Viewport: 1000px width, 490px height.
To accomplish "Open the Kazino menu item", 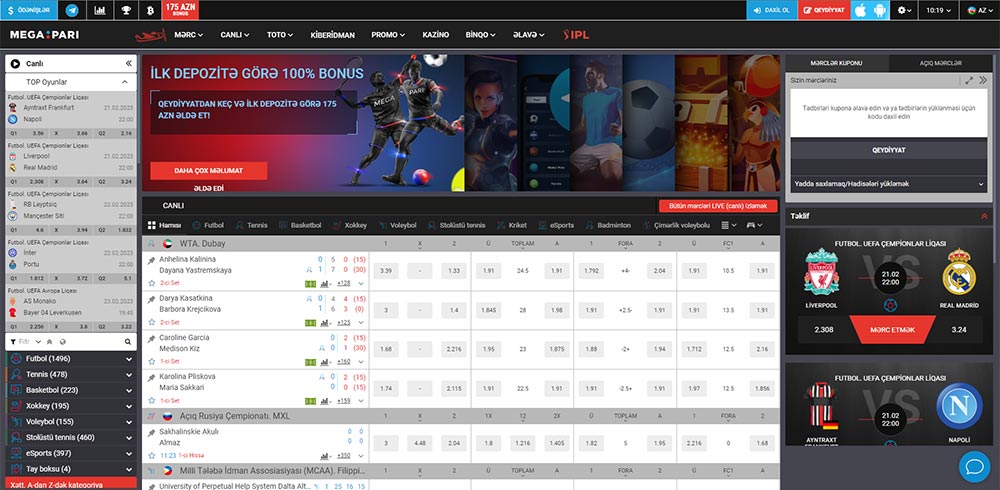I will pyautogui.click(x=435, y=35).
